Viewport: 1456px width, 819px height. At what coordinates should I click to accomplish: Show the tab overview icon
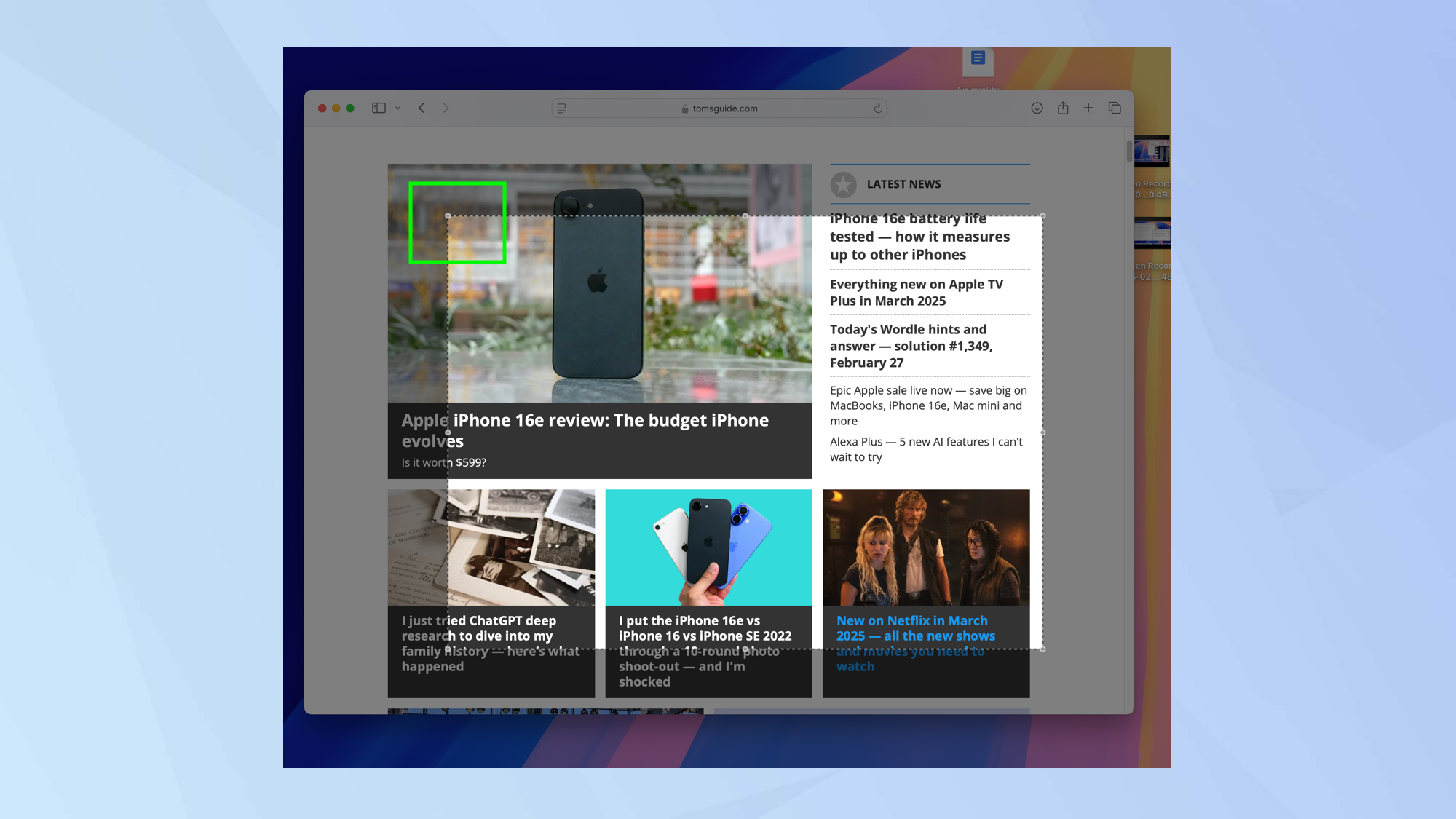[1115, 108]
